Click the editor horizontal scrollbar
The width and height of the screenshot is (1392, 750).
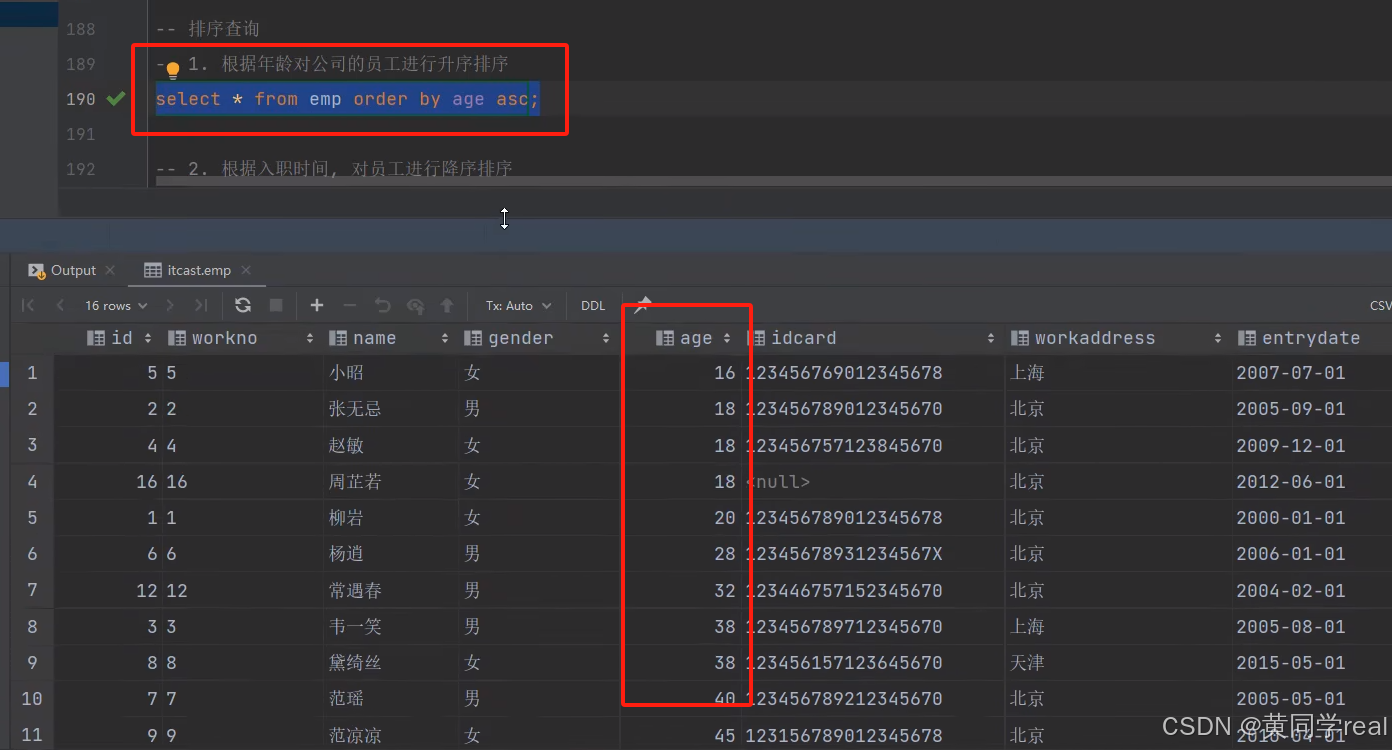click(x=772, y=182)
